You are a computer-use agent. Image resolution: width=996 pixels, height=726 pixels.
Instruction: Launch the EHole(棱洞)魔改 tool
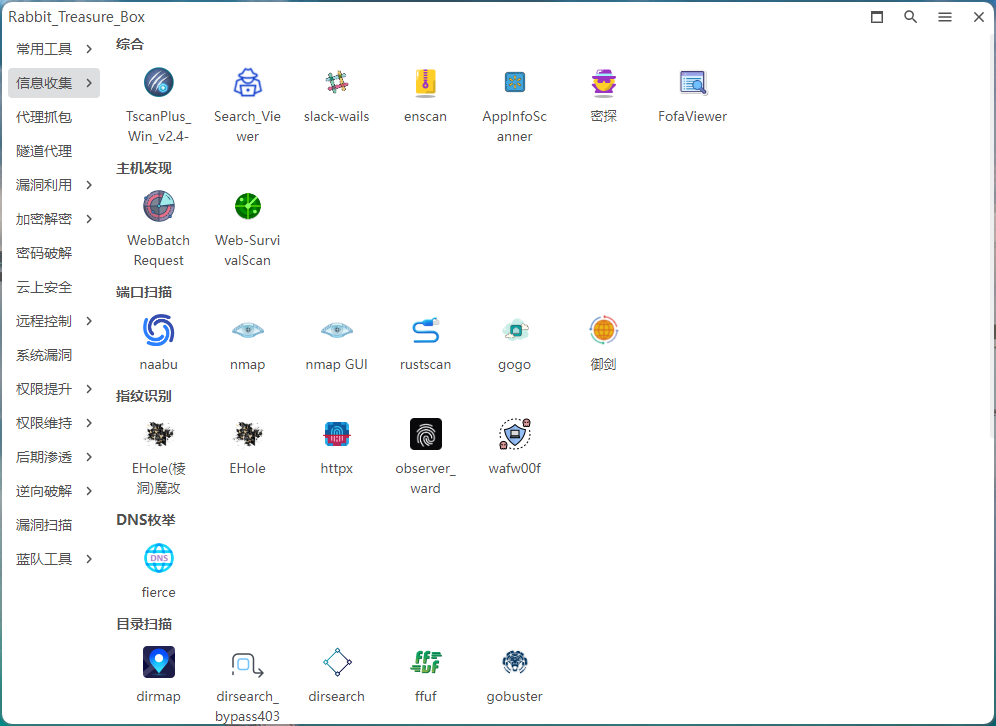[158, 434]
